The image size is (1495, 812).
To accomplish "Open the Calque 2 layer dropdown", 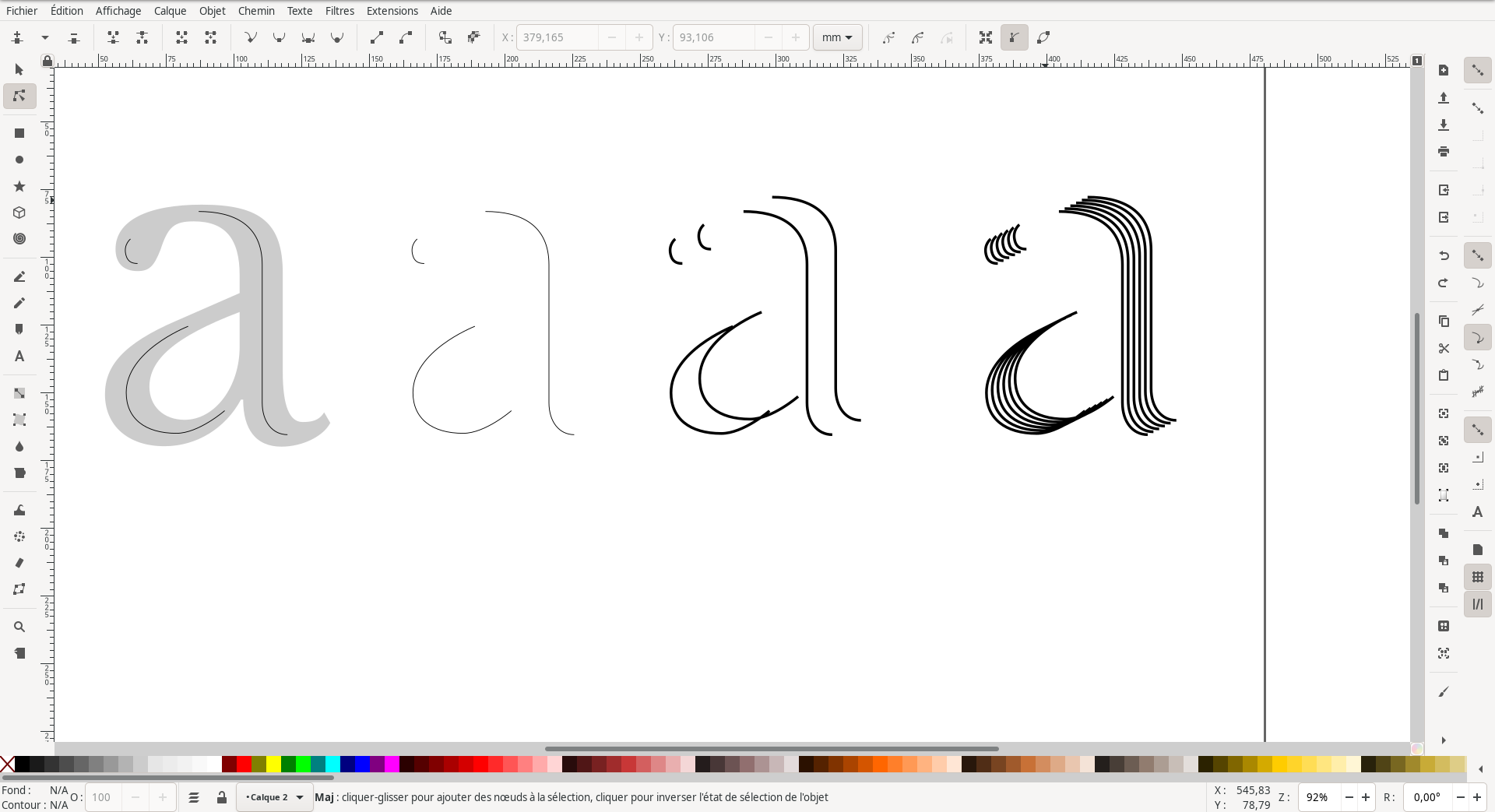I will point(274,797).
